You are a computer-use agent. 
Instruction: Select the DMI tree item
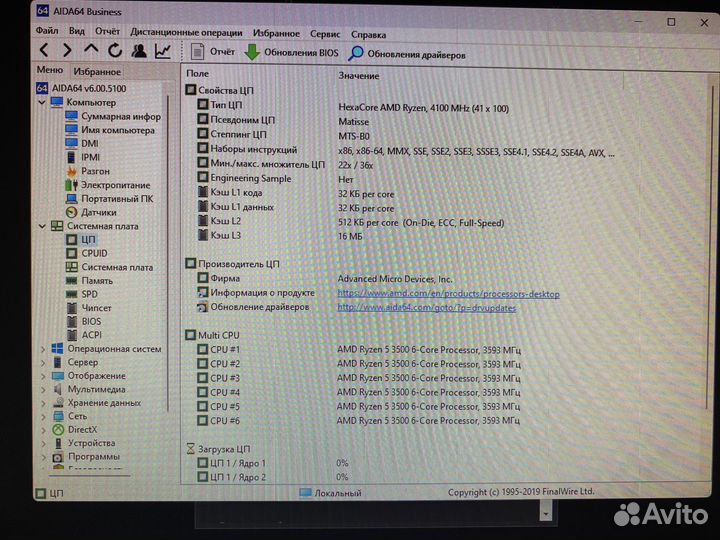[82, 143]
